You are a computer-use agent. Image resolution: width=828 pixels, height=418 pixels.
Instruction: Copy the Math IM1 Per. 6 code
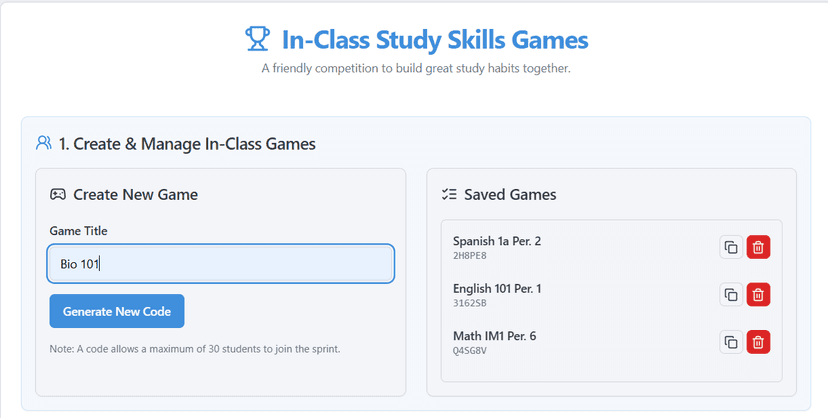(x=731, y=342)
